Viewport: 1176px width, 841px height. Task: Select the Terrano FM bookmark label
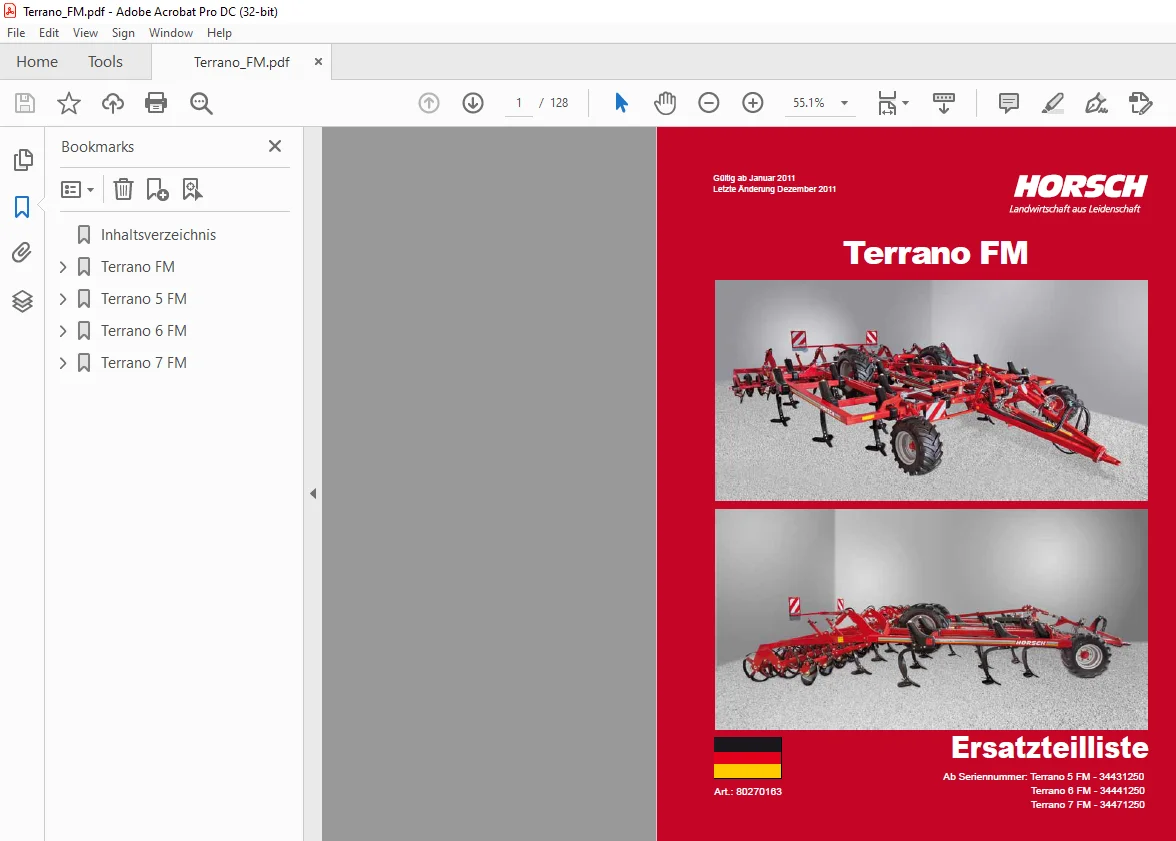[138, 267]
